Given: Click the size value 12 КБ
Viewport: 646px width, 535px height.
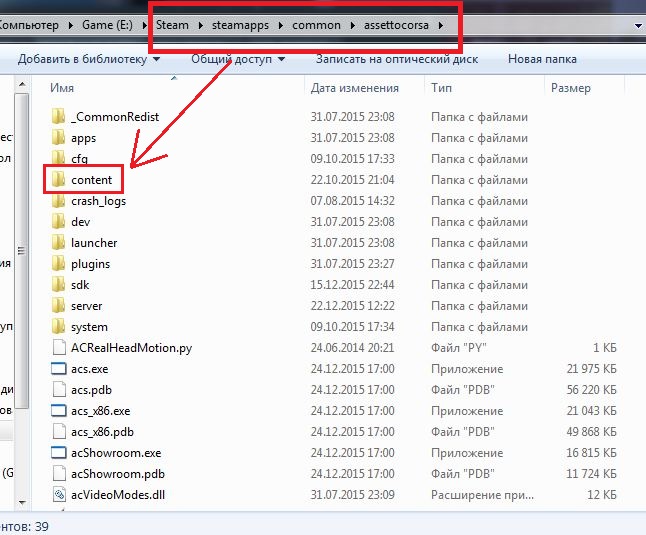Looking at the screenshot, I should (602, 495).
